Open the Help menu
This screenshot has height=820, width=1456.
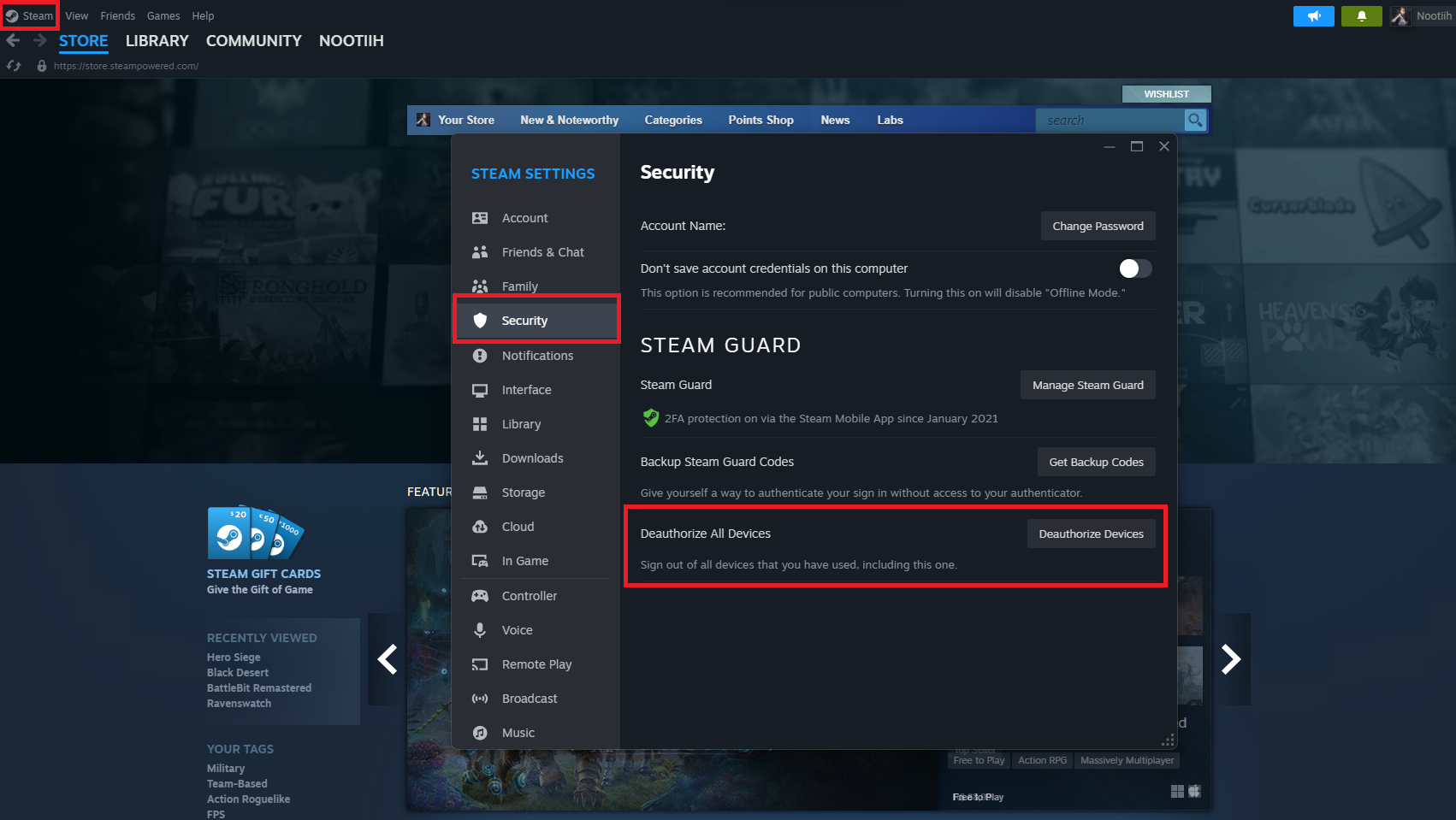point(203,16)
